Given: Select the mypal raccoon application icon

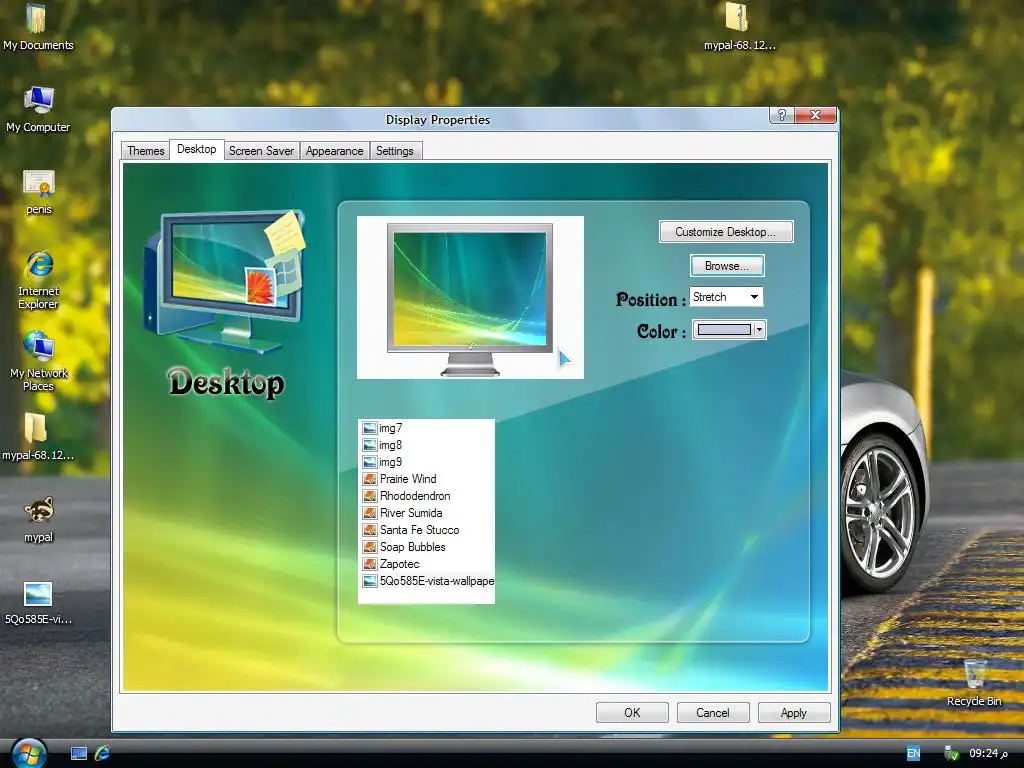Looking at the screenshot, I should tap(39, 519).
